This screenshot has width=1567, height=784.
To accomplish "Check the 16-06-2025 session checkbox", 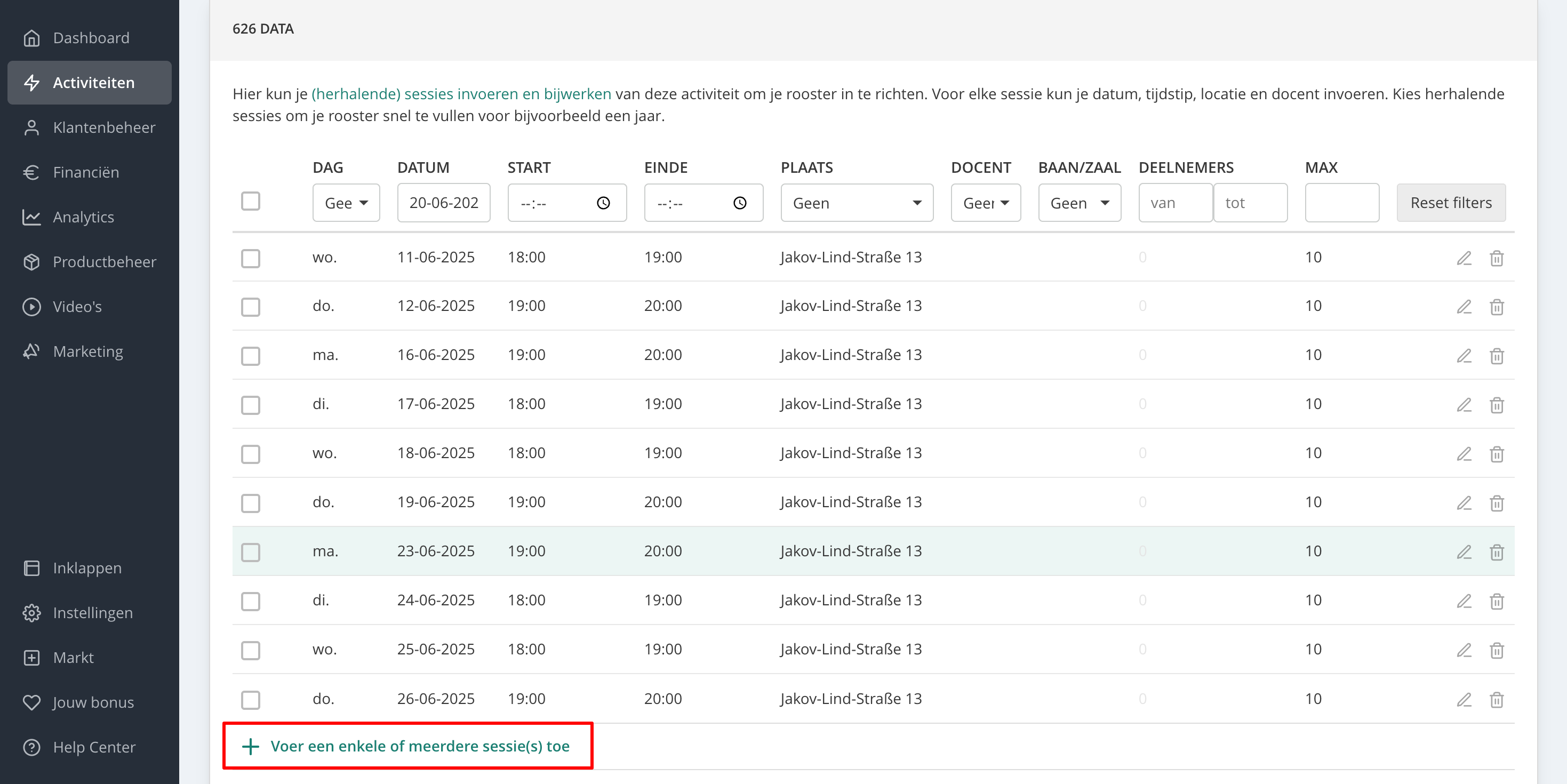I will click(250, 356).
